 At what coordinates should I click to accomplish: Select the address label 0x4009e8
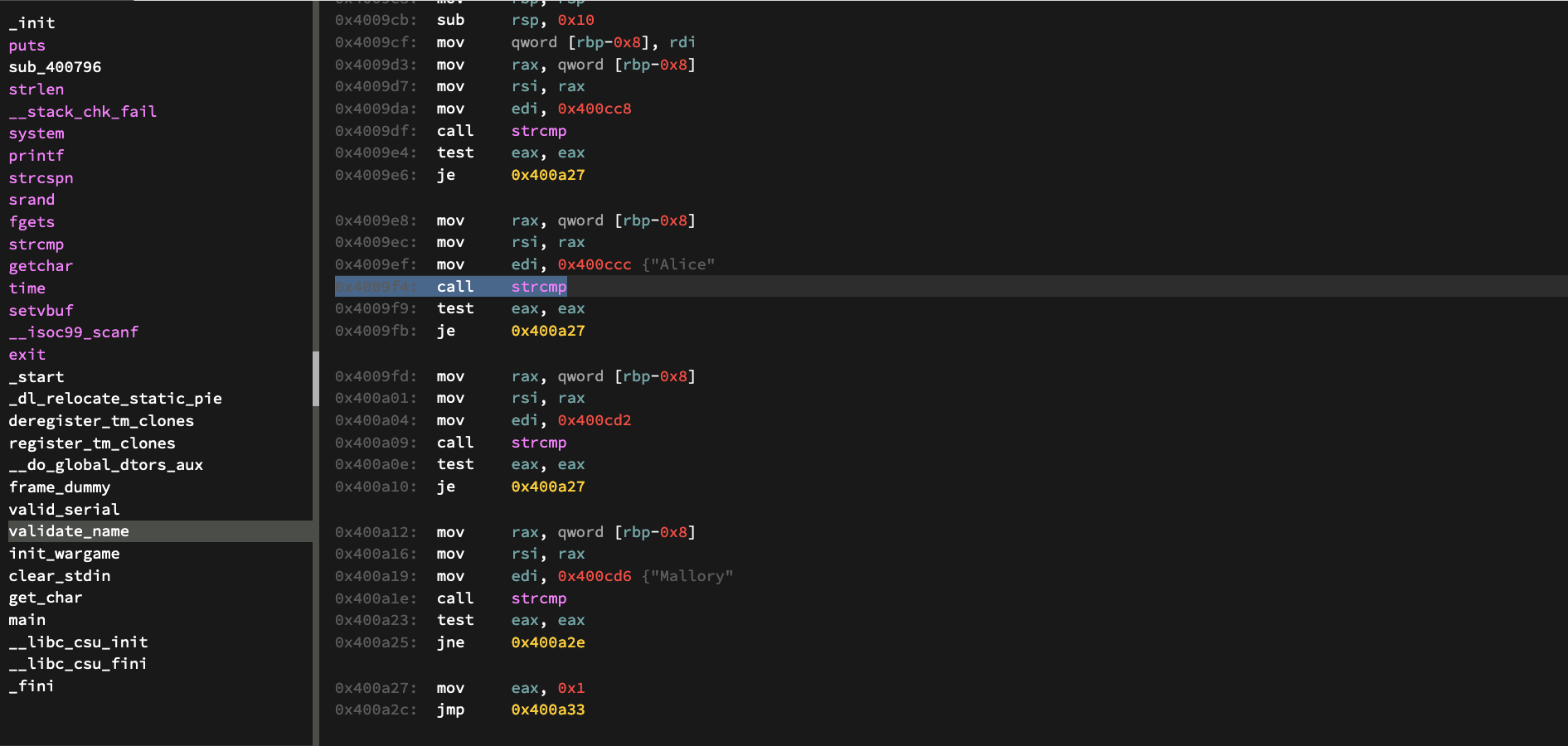[x=376, y=220]
